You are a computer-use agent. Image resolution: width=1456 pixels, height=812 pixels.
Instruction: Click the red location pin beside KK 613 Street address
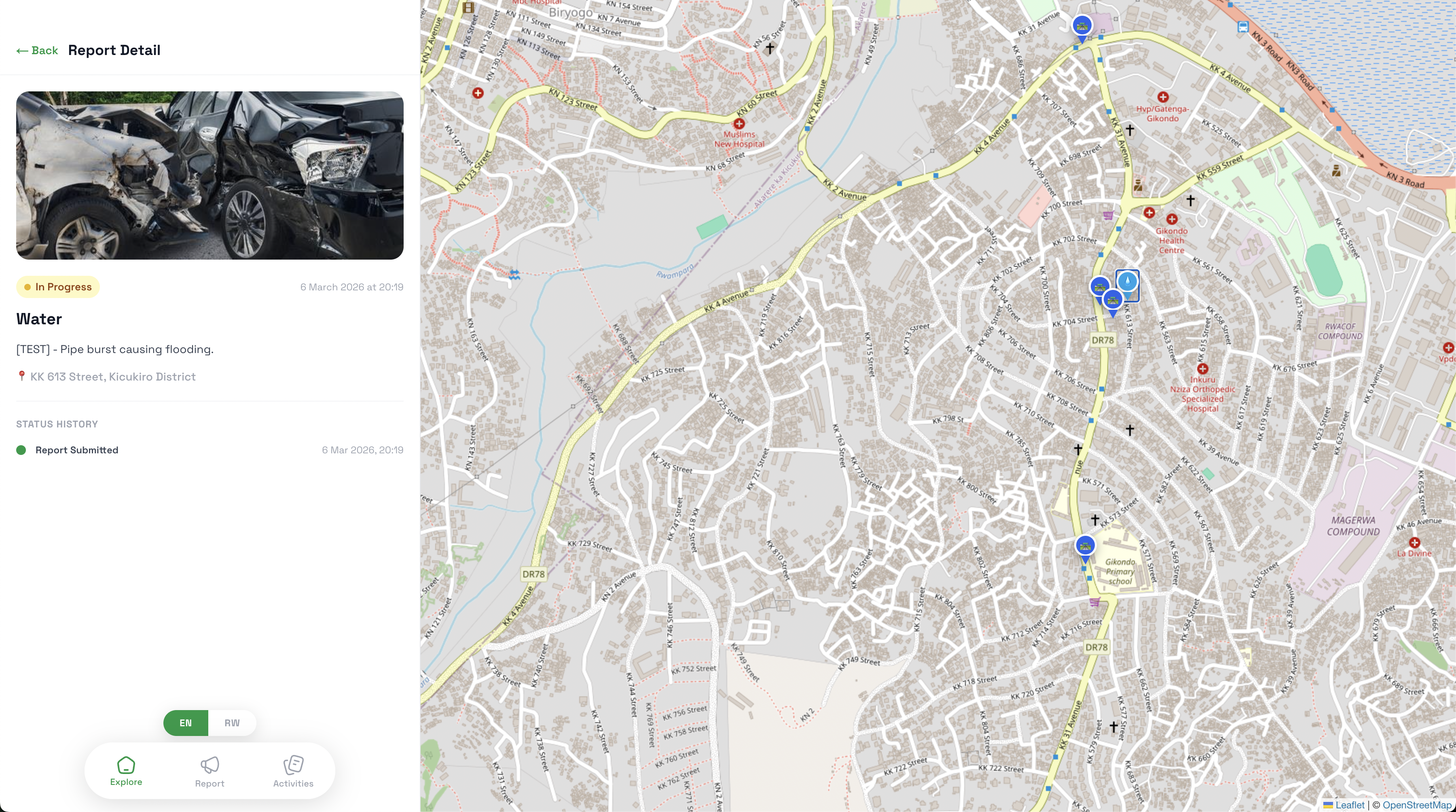(21, 376)
